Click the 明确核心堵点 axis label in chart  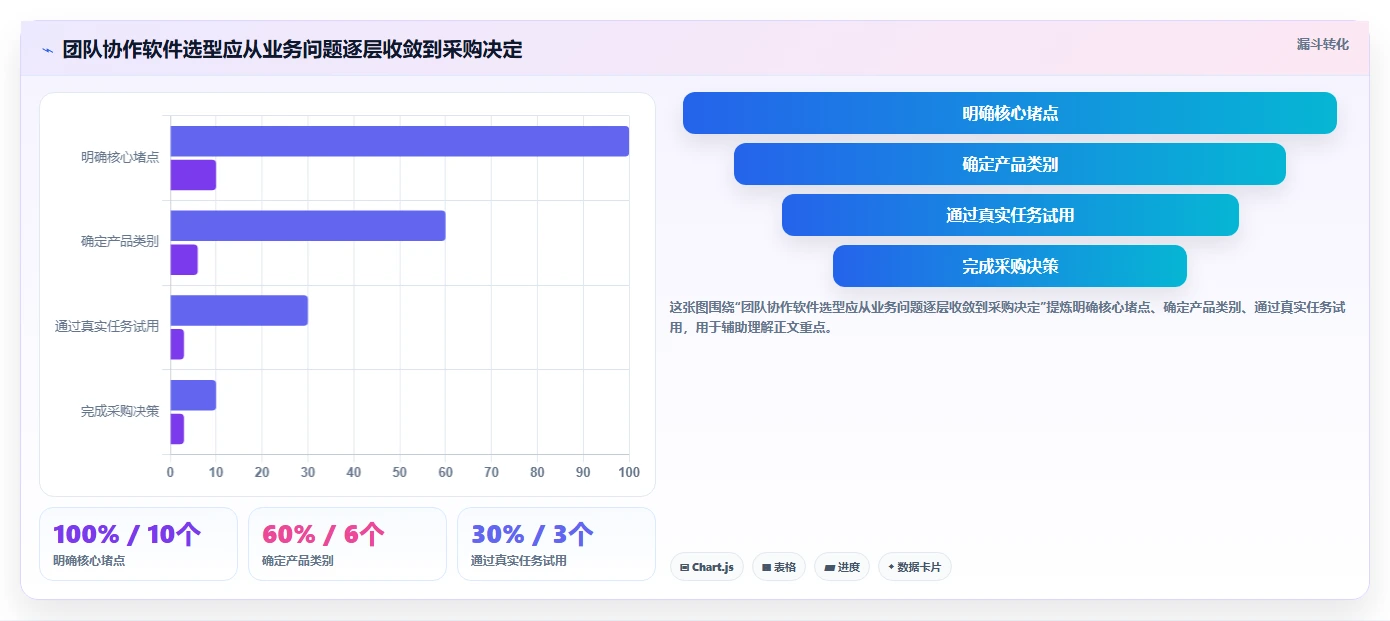pyautogui.click(x=120, y=157)
